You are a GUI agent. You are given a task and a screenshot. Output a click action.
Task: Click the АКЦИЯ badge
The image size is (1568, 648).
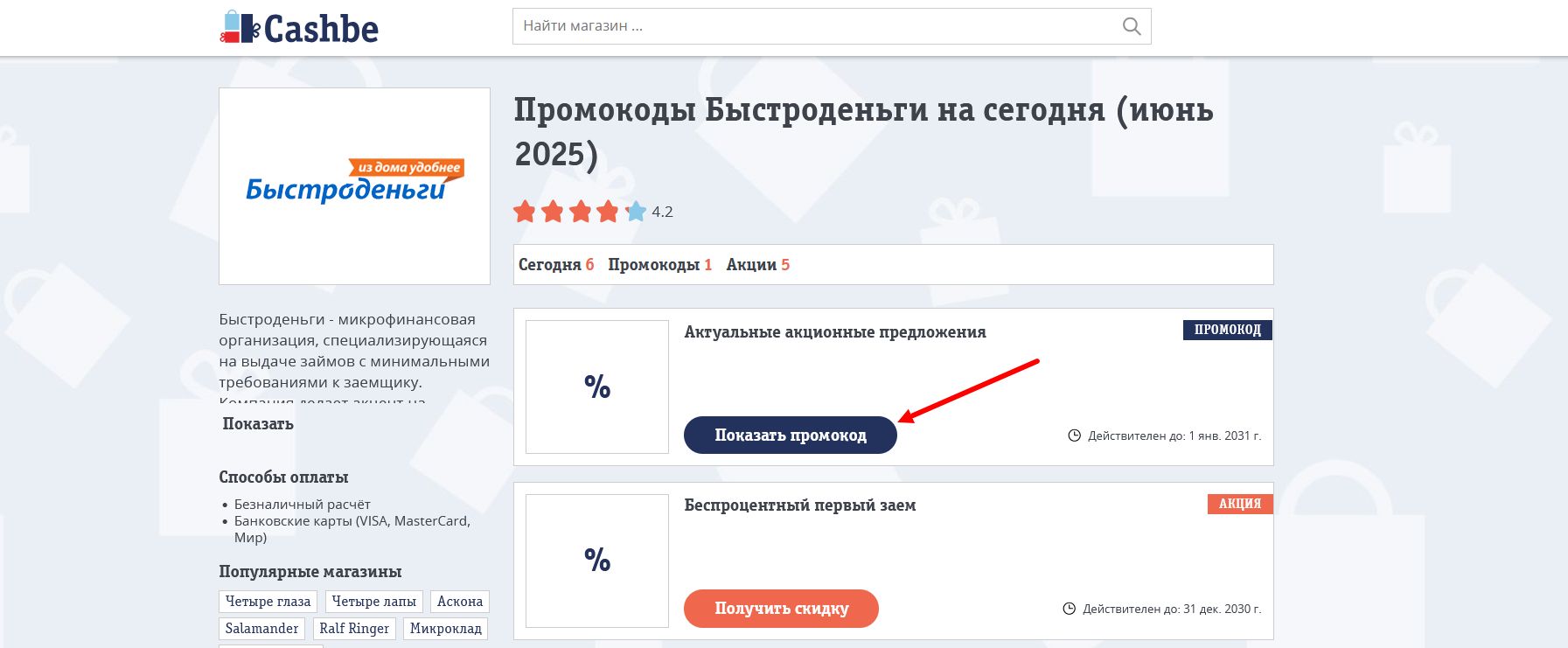1240,504
